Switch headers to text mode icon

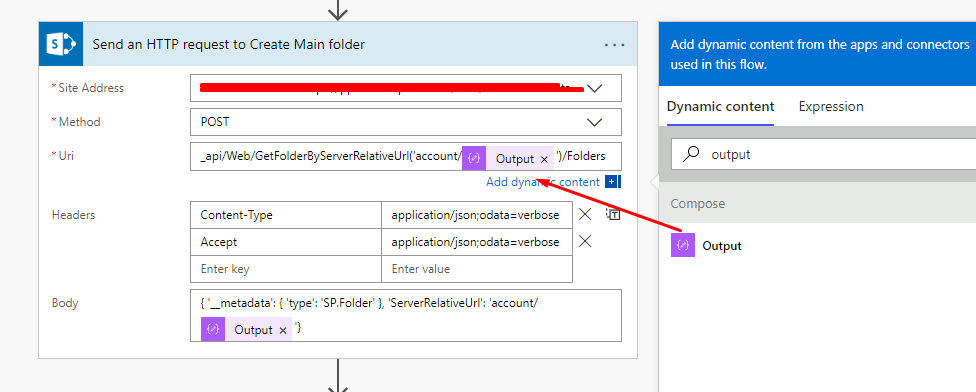pos(613,214)
